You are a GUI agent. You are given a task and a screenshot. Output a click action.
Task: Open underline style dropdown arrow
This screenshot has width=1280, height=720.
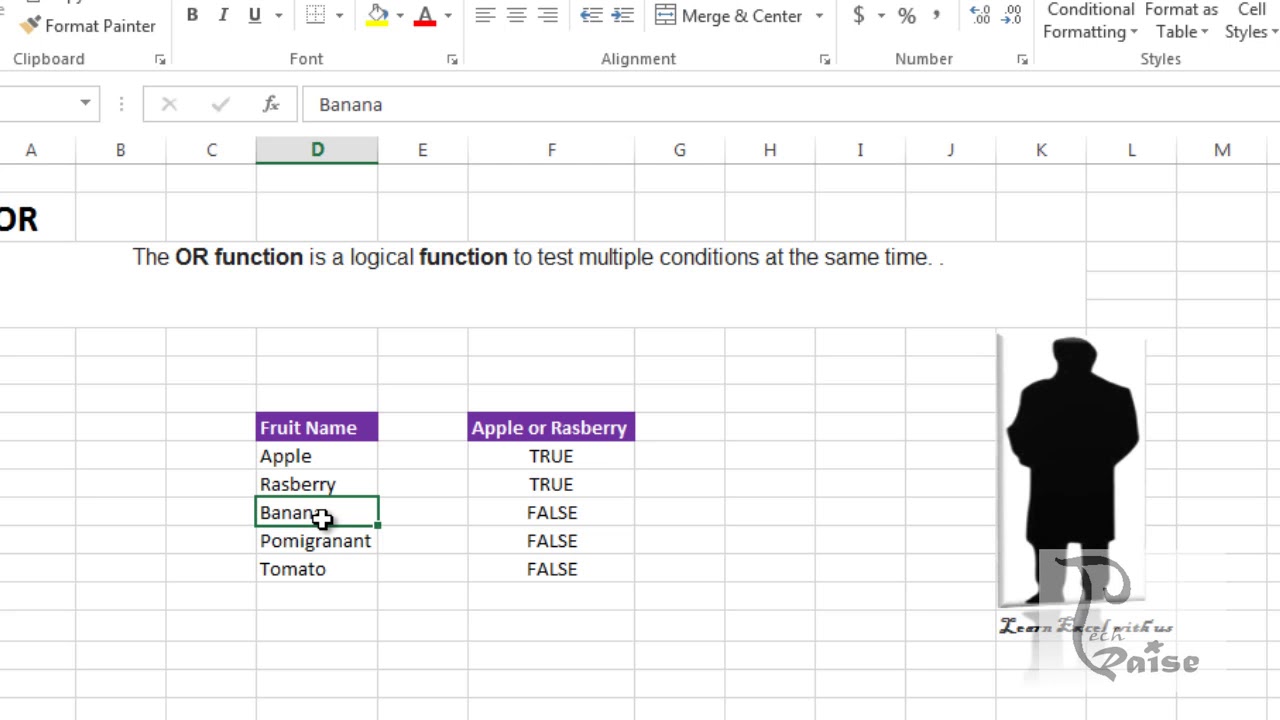279,15
